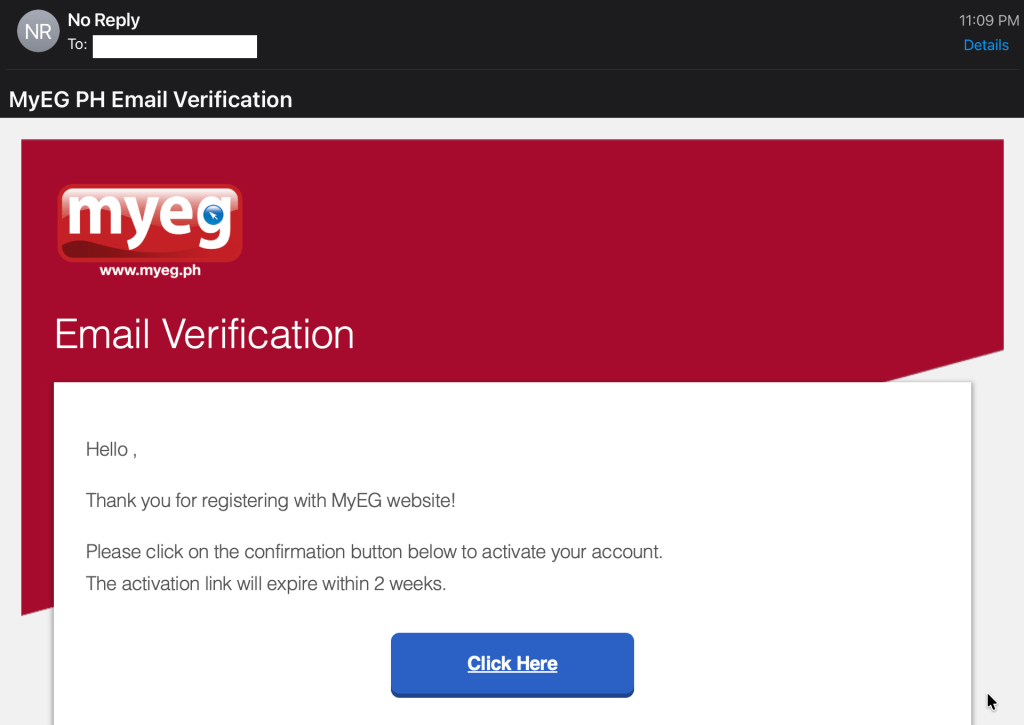Click the blue cursor icon inside the logo
The width and height of the screenshot is (1024, 725).
(212, 215)
